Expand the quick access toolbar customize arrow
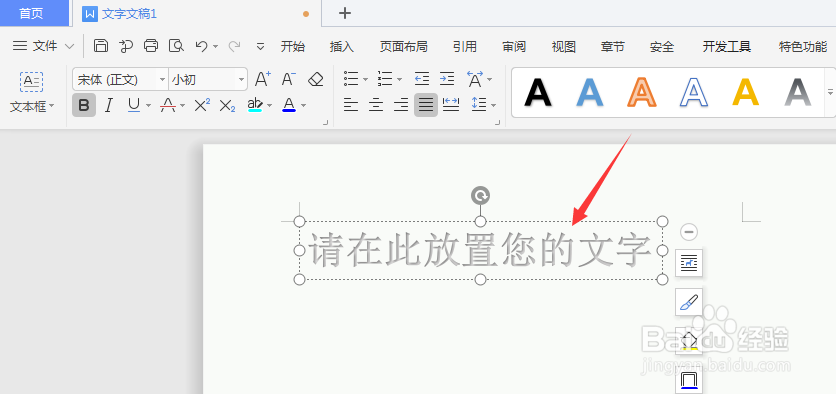Image resolution: width=836 pixels, height=394 pixels. click(x=260, y=46)
